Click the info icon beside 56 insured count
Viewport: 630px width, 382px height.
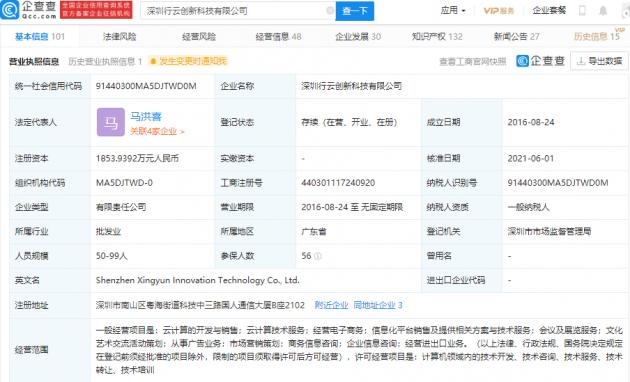coord(317,256)
